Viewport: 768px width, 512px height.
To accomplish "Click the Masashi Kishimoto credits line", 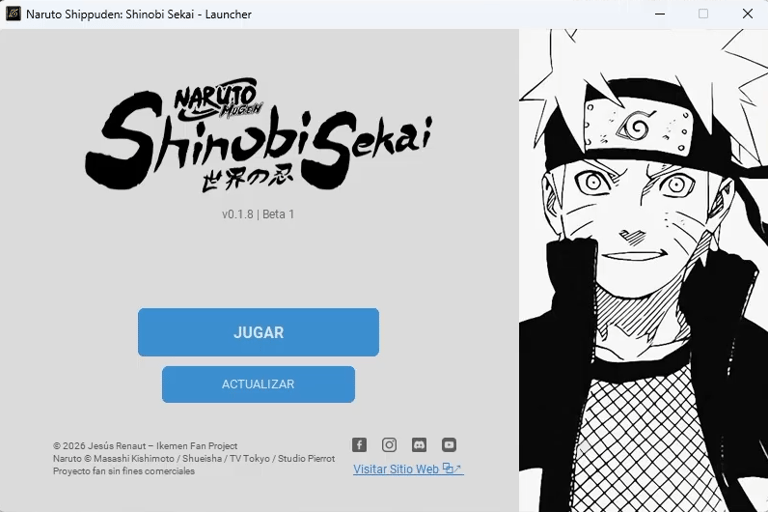I will coord(194,459).
